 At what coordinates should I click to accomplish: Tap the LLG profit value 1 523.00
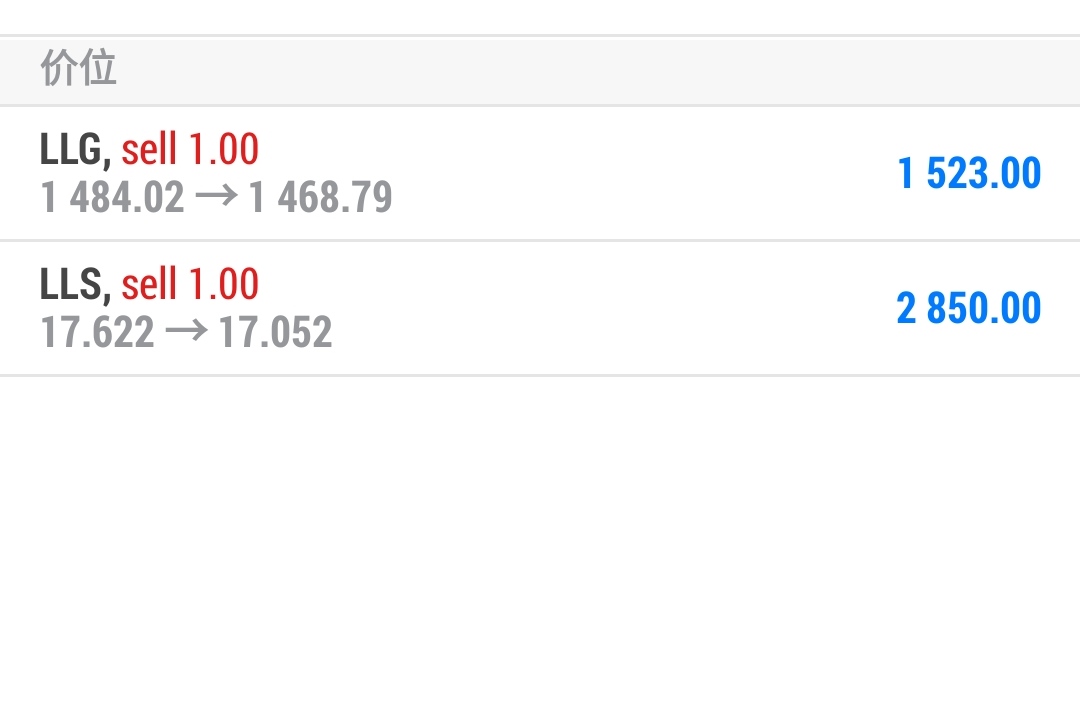point(969,173)
